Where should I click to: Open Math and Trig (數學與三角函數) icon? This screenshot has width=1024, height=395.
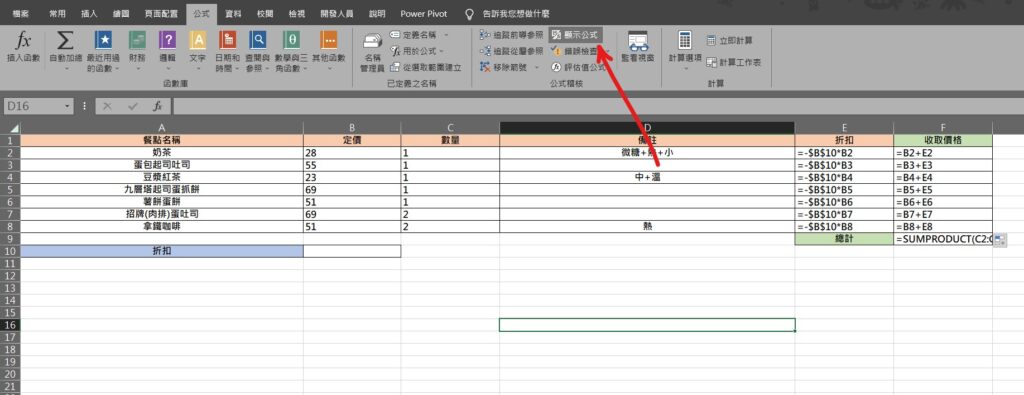(x=292, y=40)
